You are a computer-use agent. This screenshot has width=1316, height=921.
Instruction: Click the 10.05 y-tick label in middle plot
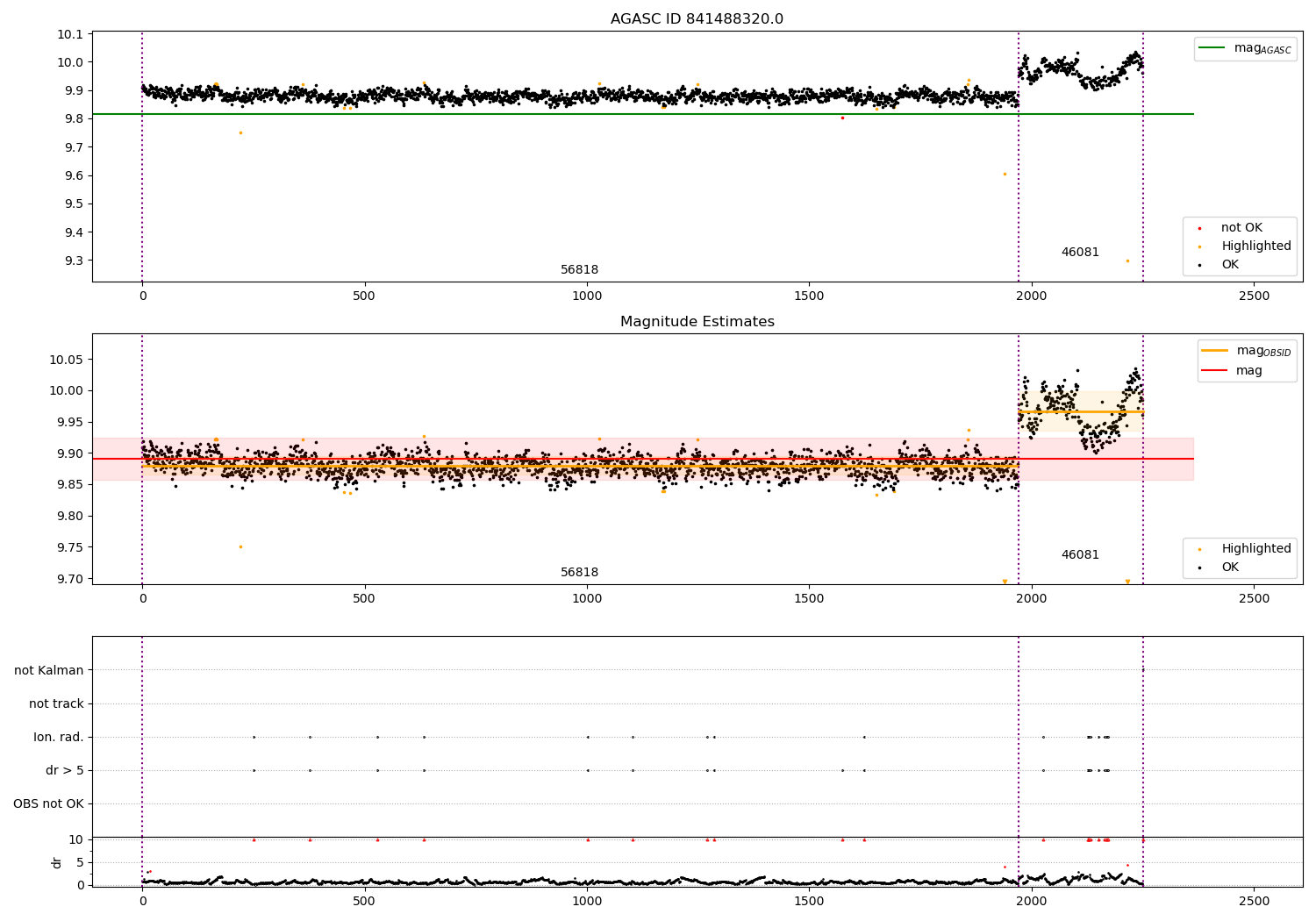pos(67,360)
